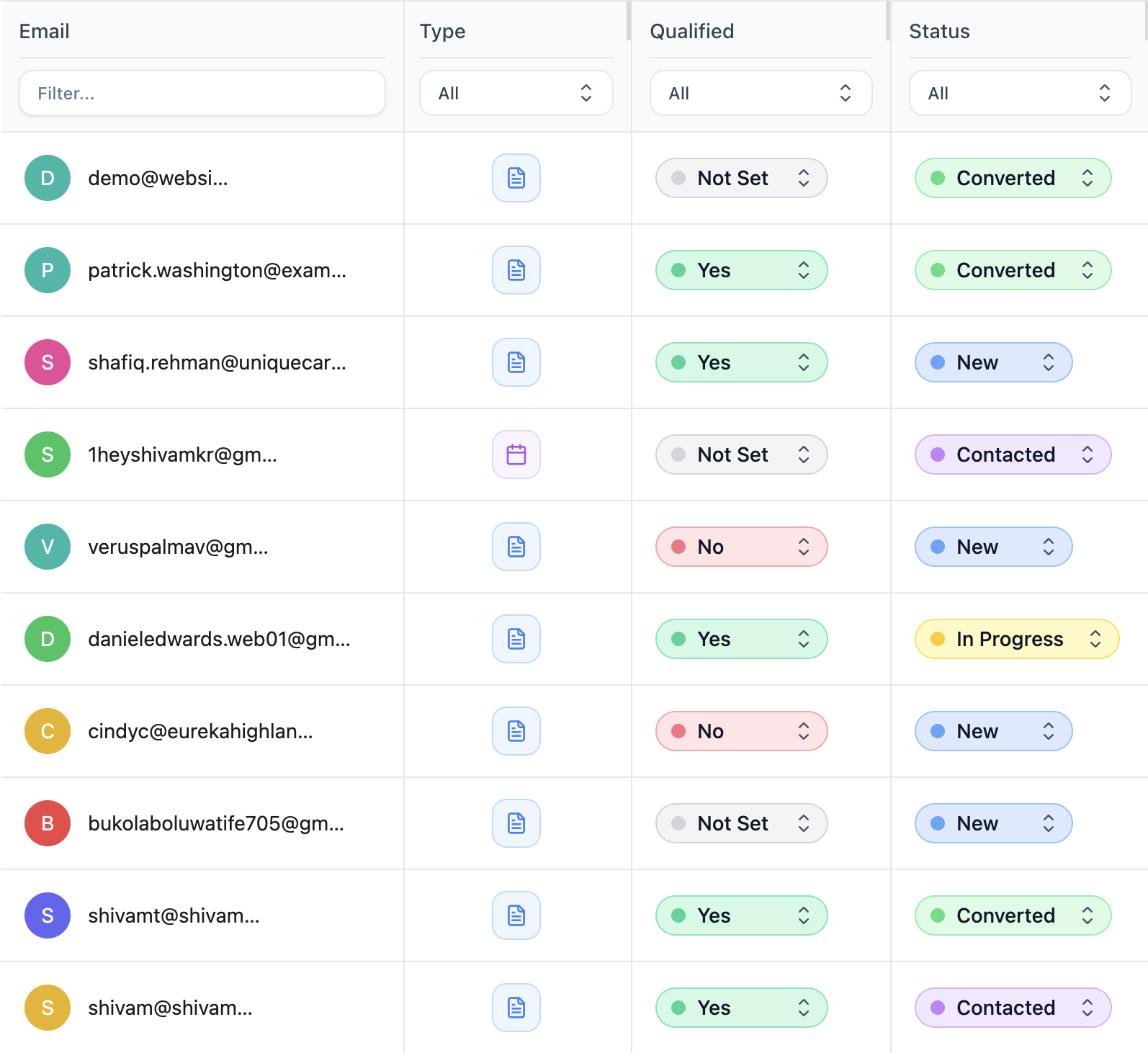Click the C avatar for cindyc@eurekahighlan
Screen dimensions: 1148x1053
[x=48, y=731]
